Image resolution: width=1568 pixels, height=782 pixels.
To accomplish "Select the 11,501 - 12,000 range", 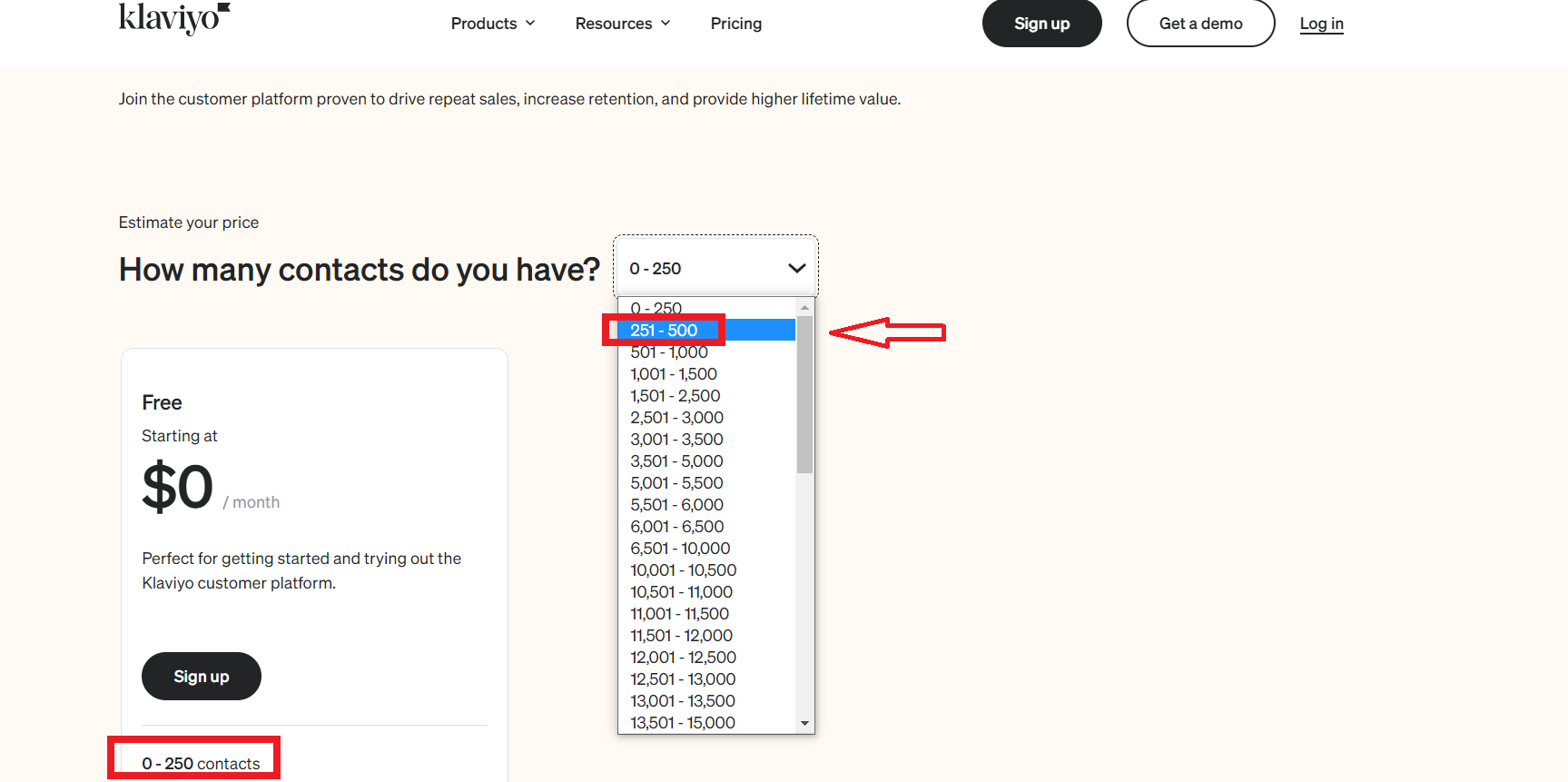I will click(706, 636).
